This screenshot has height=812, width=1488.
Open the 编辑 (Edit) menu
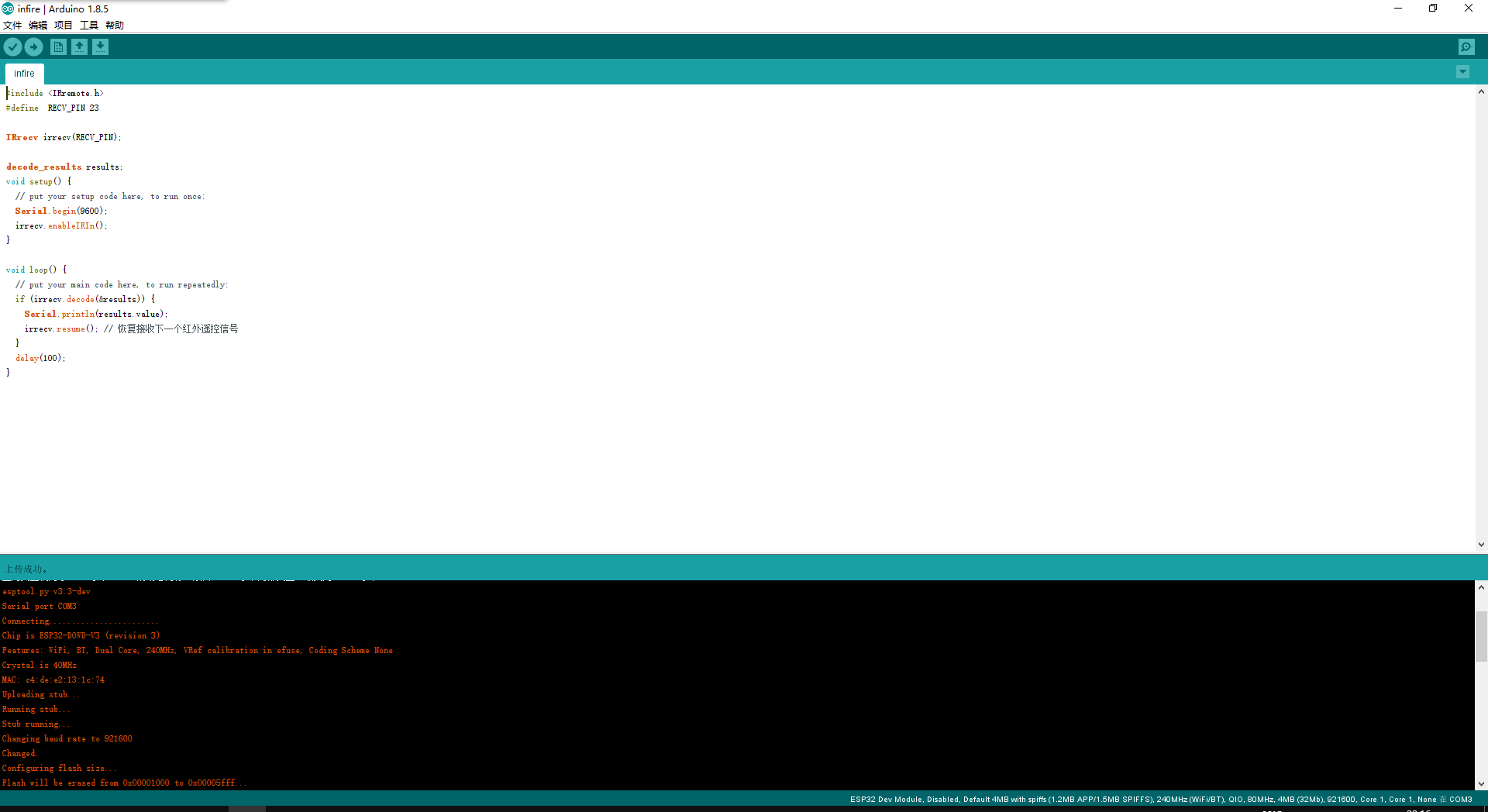(38, 26)
